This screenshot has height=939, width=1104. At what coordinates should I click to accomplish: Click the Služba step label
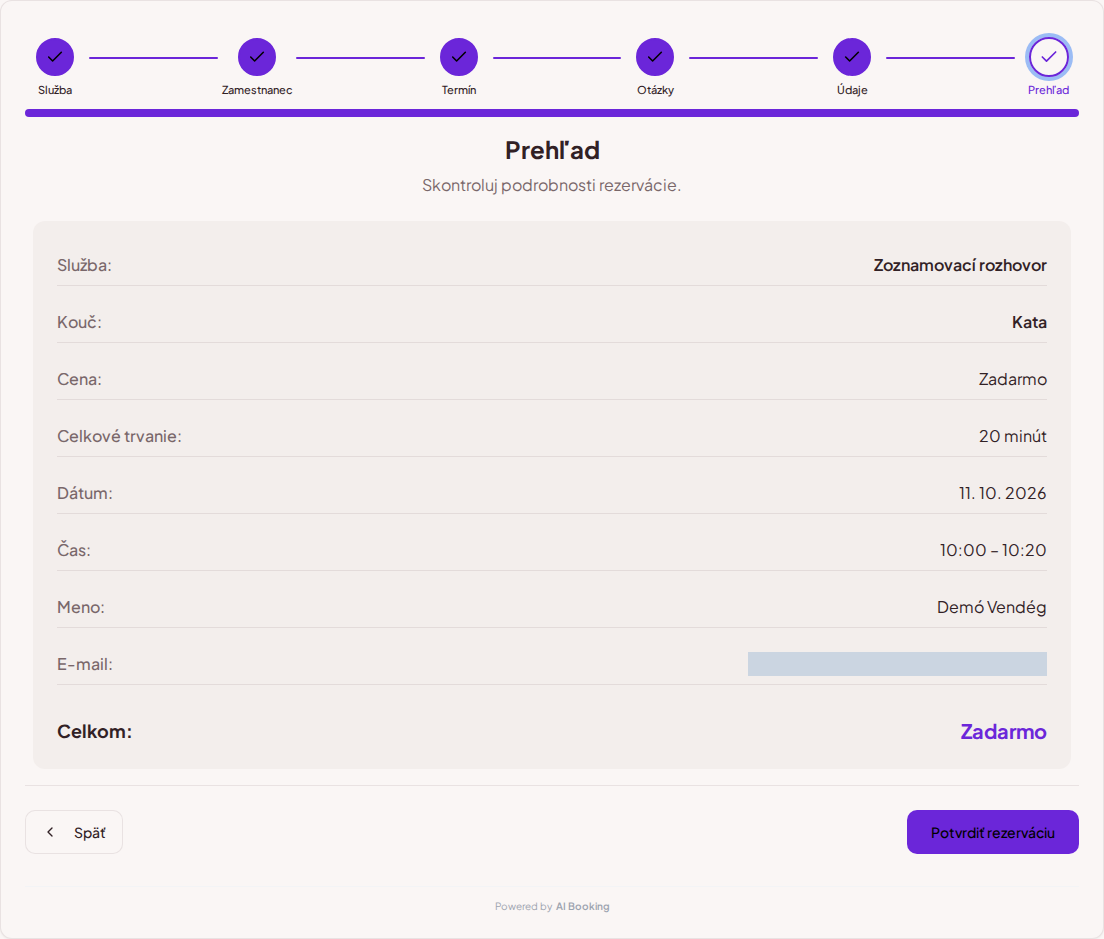(x=55, y=90)
